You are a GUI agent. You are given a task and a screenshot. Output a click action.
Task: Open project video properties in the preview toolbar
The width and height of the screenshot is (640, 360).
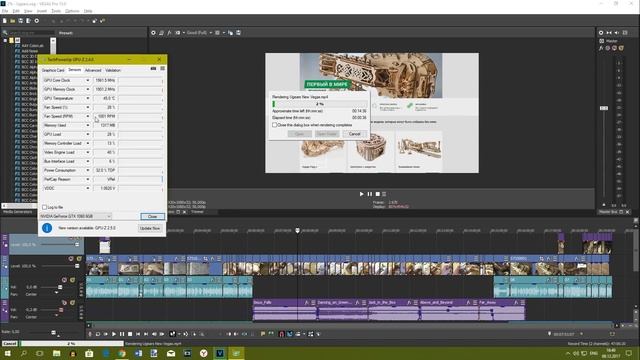(x=153, y=33)
